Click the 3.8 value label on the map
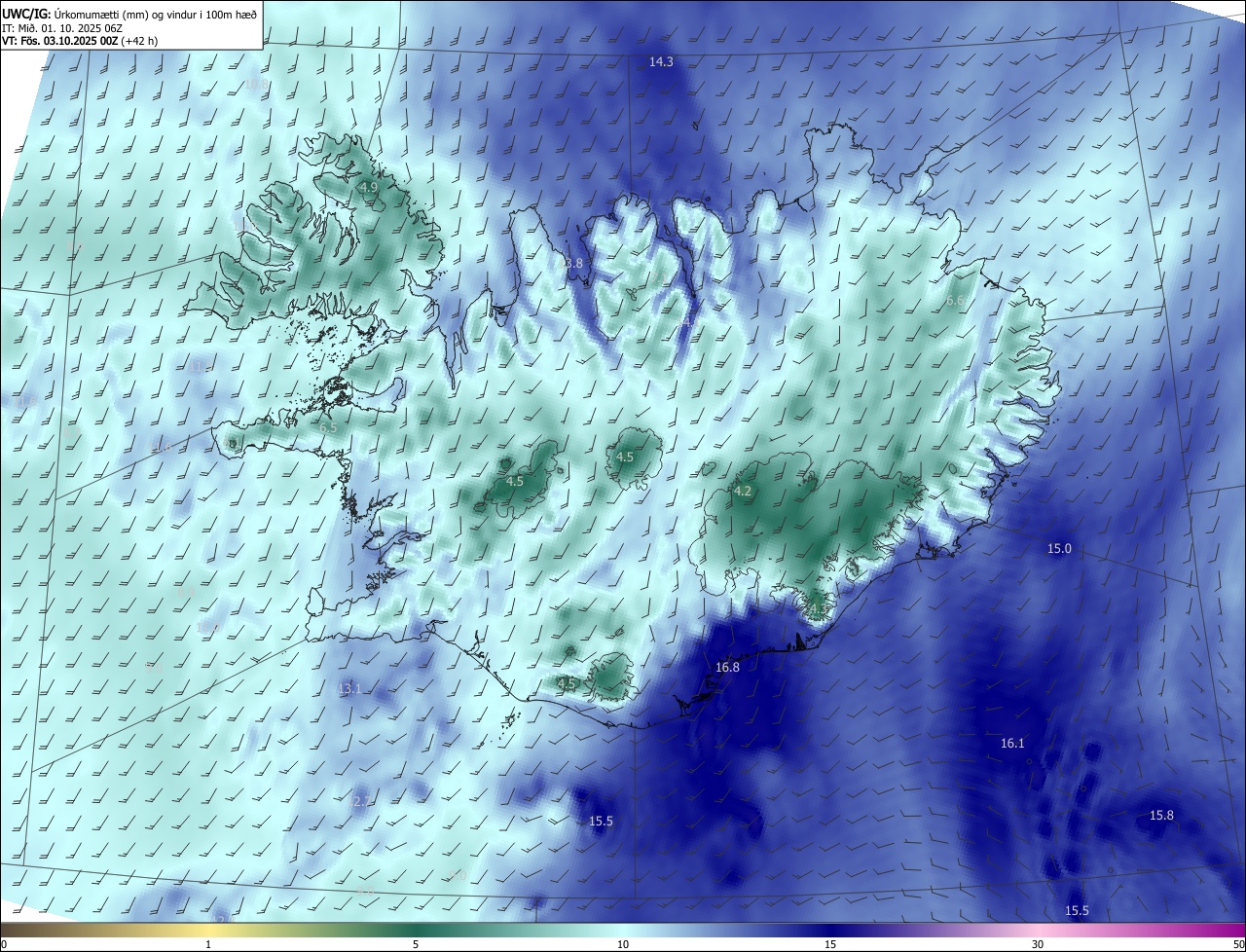The width and height of the screenshot is (1246, 952). click(573, 264)
